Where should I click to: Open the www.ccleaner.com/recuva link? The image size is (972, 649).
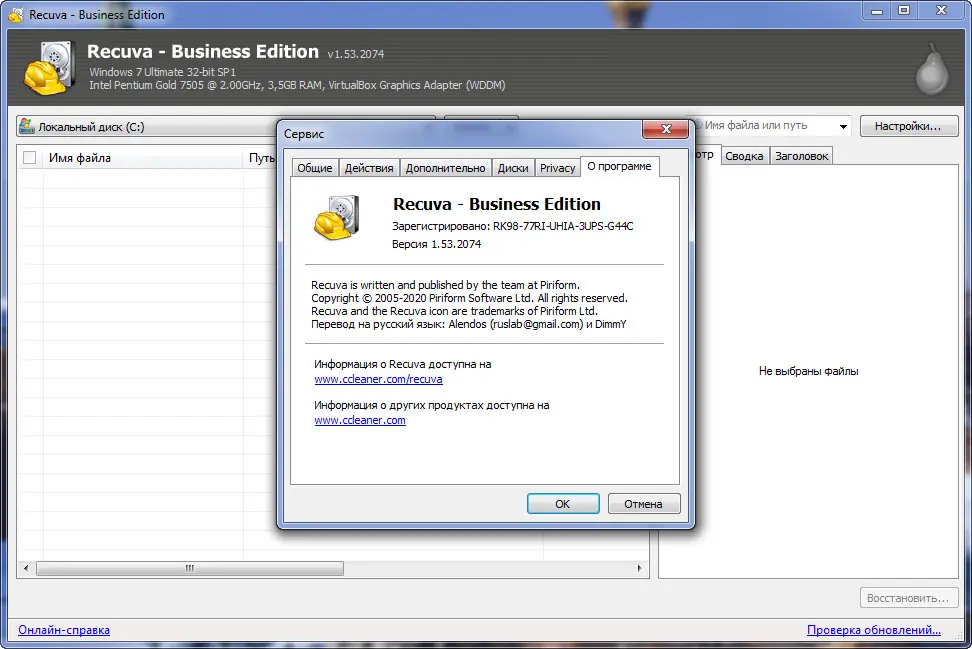click(378, 379)
